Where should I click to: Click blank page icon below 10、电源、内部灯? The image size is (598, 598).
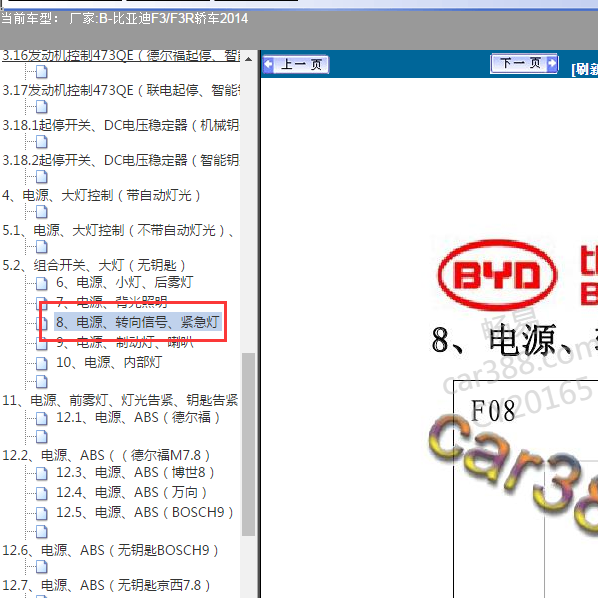pyautogui.click(x=42, y=381)
